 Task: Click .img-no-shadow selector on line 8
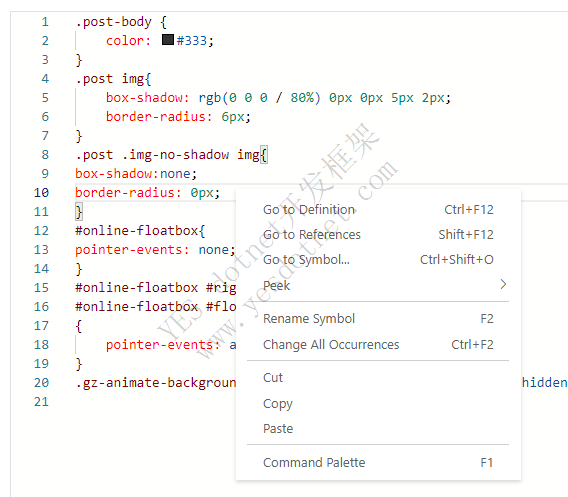pos(175,155)
